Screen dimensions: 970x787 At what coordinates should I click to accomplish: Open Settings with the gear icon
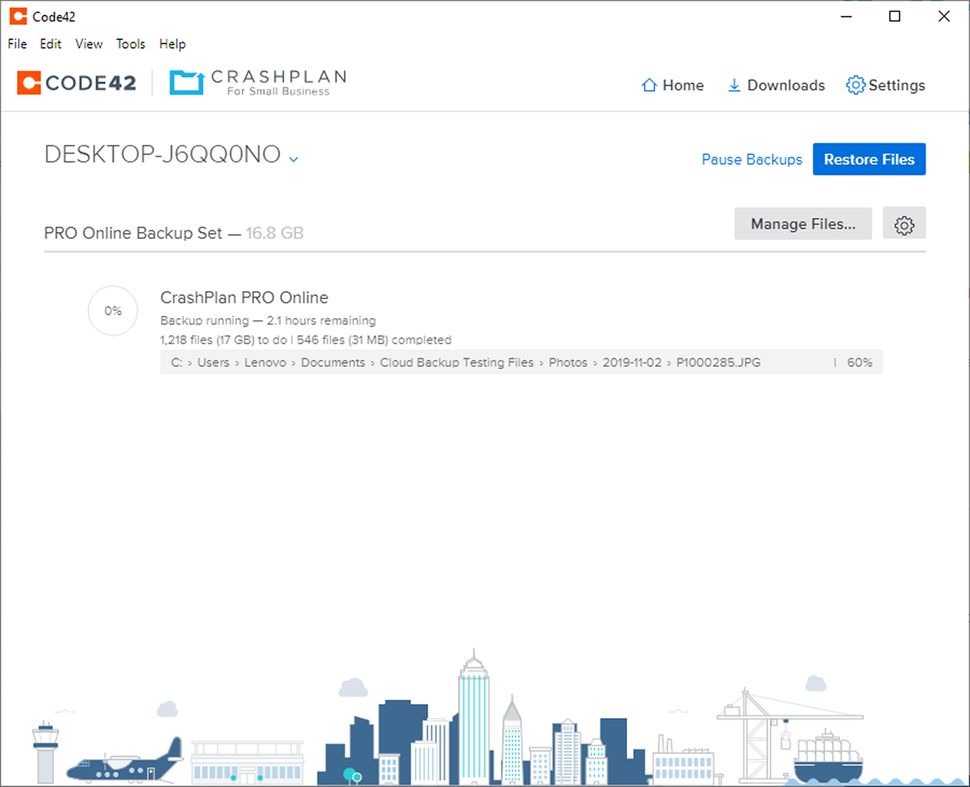884,85
